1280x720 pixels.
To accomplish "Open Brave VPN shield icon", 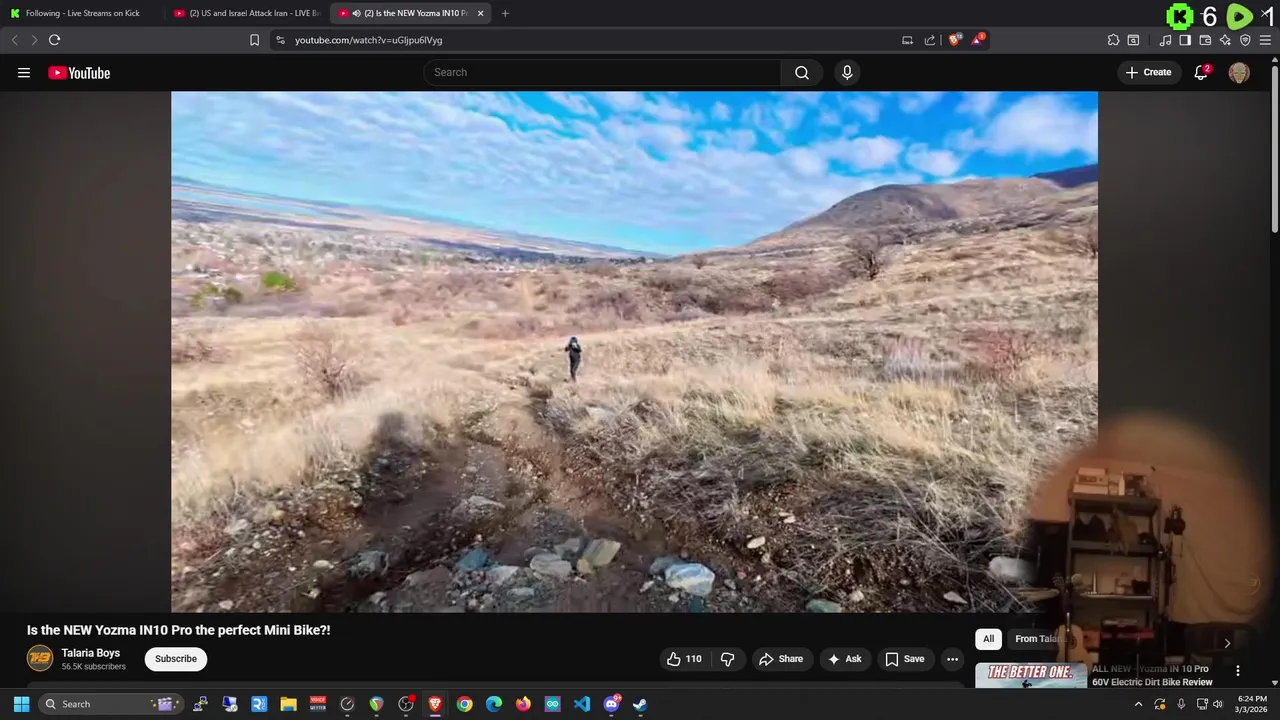I will point(1245,40).
